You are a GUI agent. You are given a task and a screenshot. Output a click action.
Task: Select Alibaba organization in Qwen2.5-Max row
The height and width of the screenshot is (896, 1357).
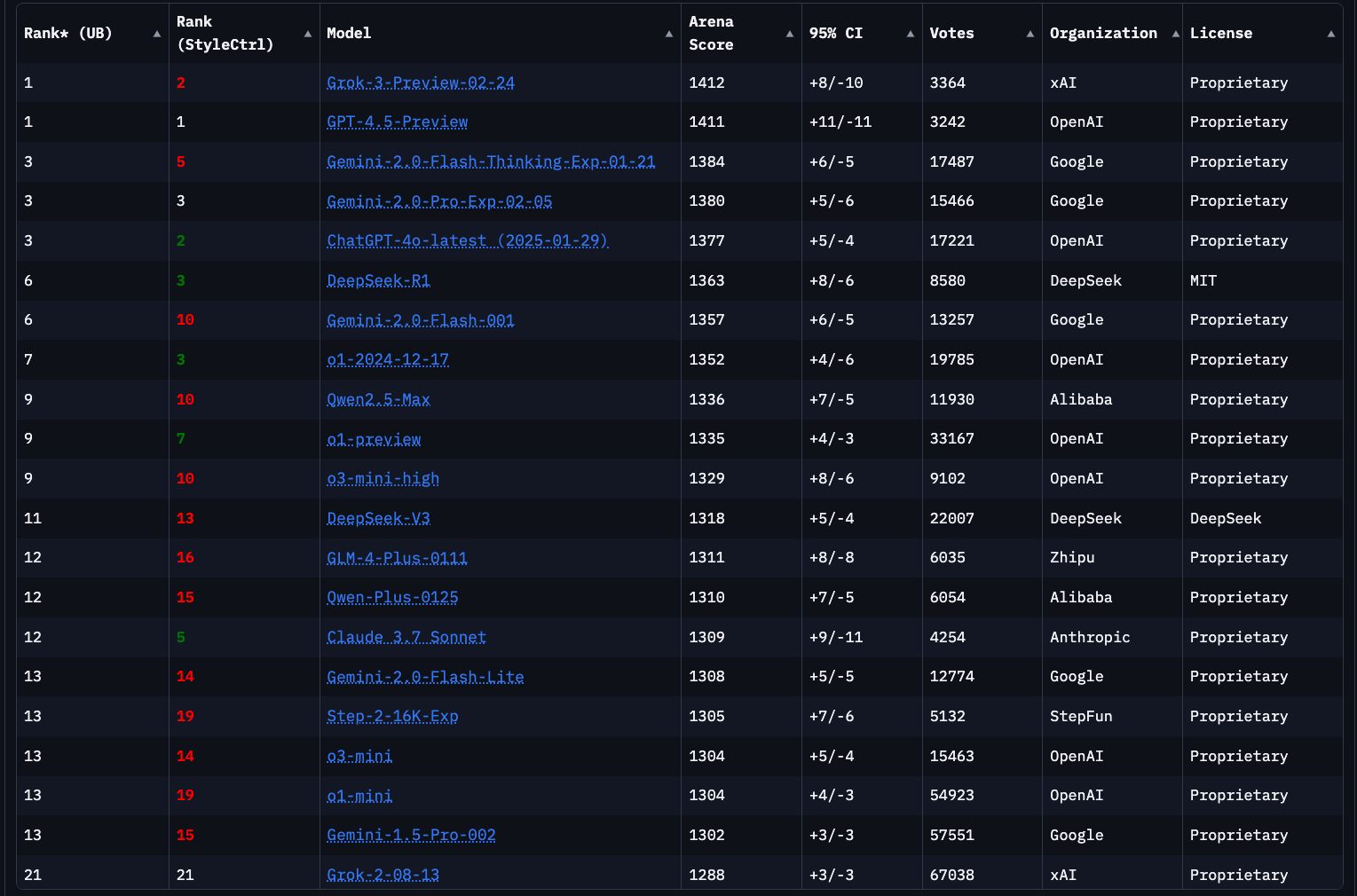click(1081, 399)
